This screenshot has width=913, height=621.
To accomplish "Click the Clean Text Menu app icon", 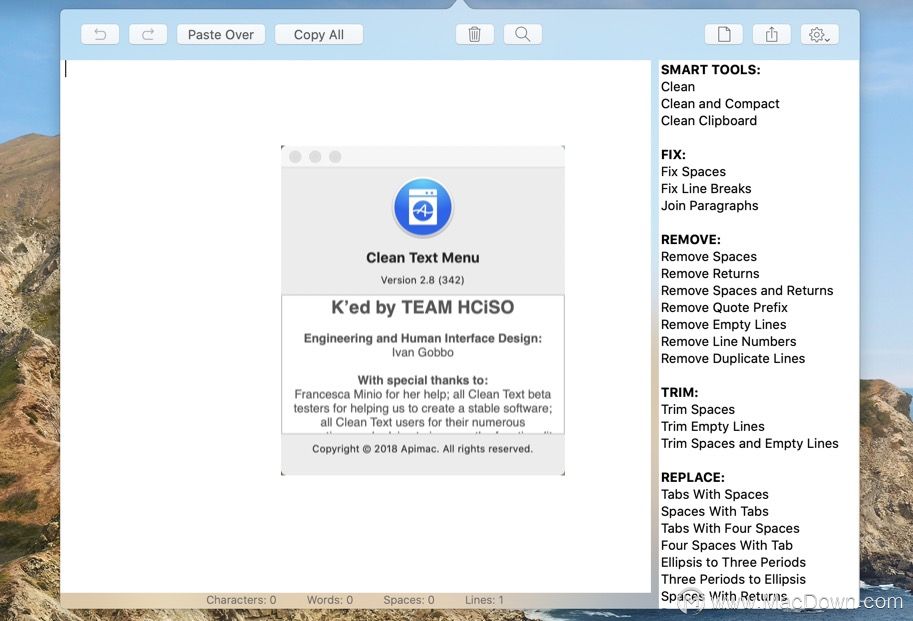I will 423,208.
